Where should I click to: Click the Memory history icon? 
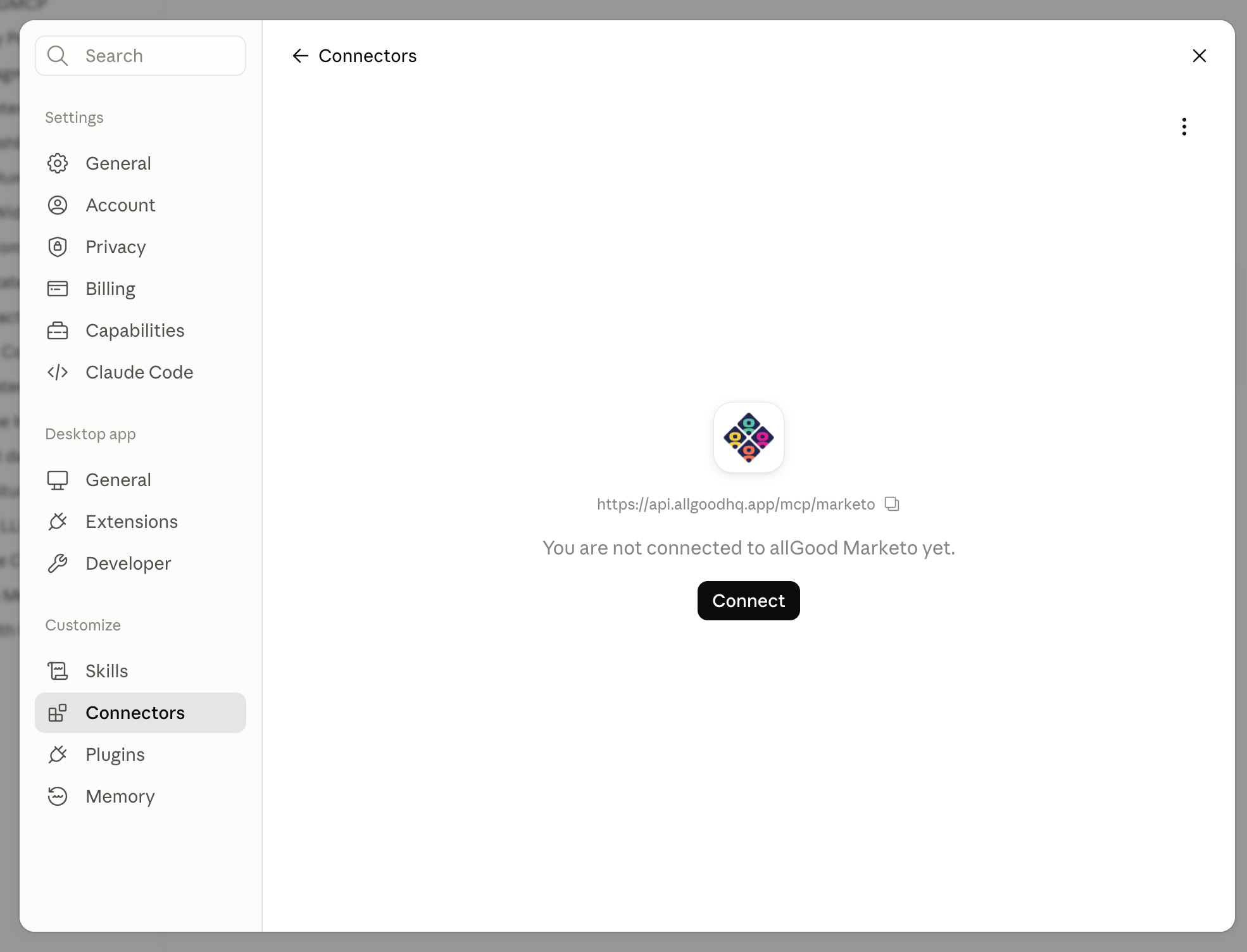point(58,796)
